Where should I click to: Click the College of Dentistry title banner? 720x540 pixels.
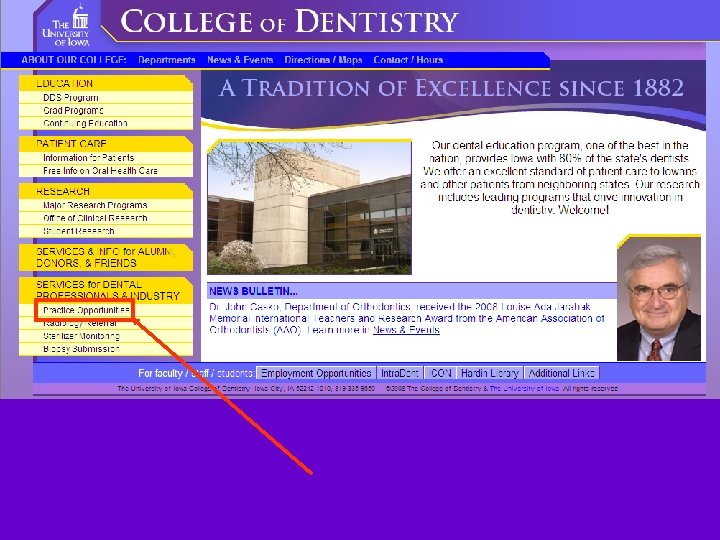289,22
